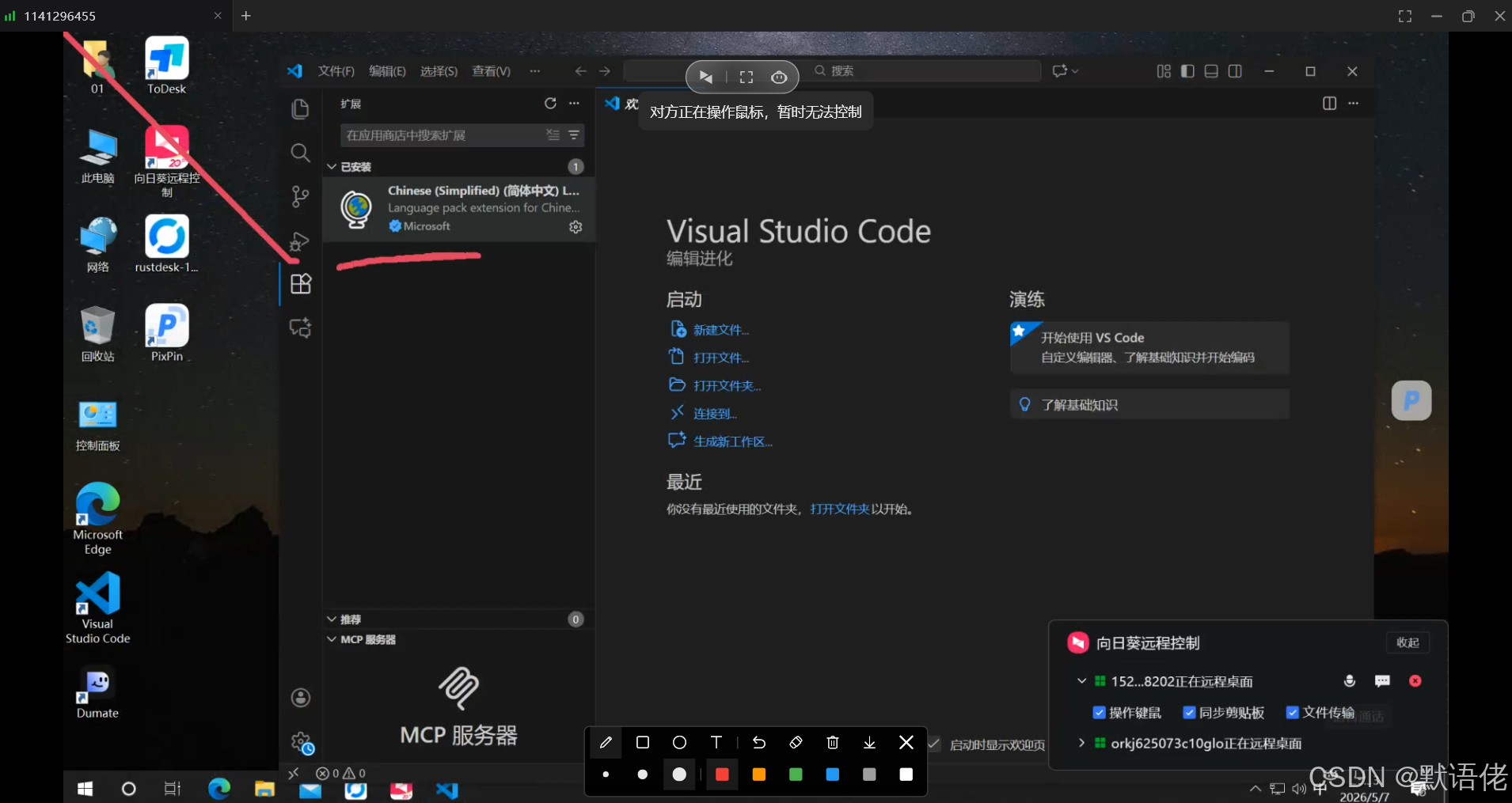Screen dimensions: 1512x803
Task: Open the 选择(S) menu
Action: click(x=439, y=71)
